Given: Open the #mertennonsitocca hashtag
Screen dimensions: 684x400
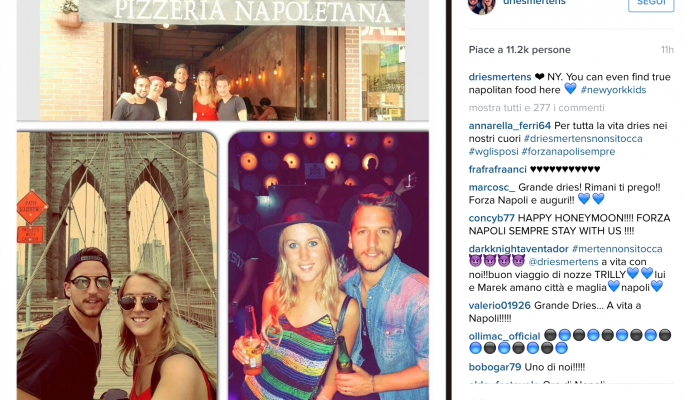Looking at the screenshot, I should pyautogui.click(x=617, y=249).
